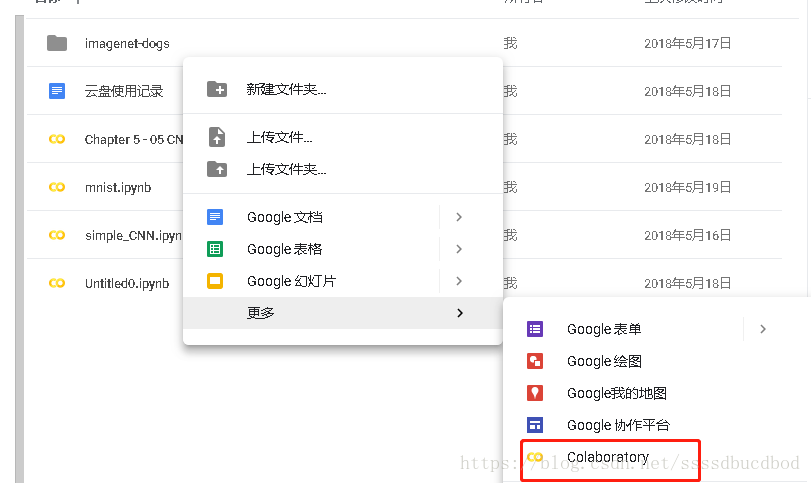Screen dimensions: 811x483
Task: Click the Google My Maps pin icon
Action: click(x=535, y=393)
